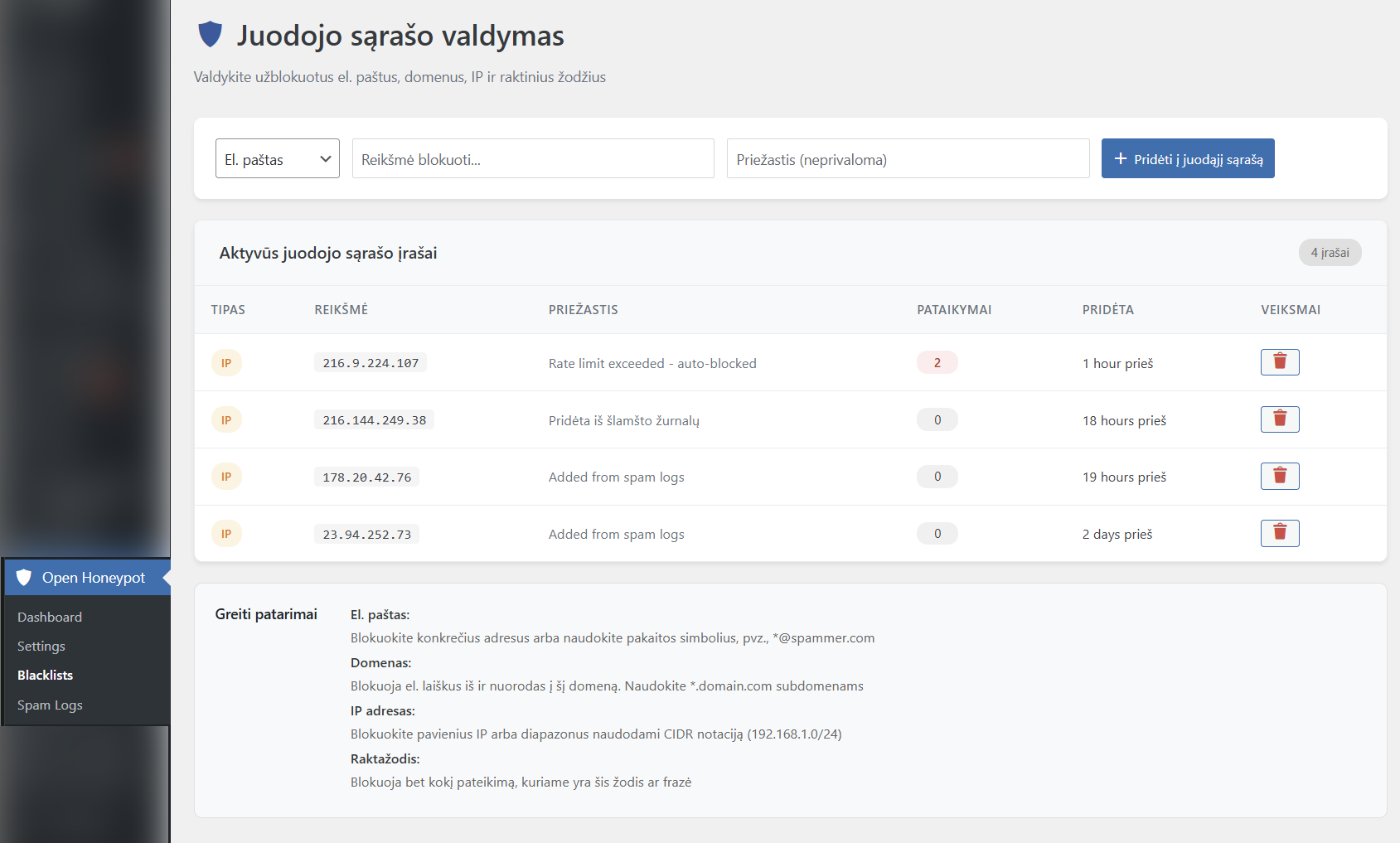
Task: Click the hit count badge showing 2
Action: [x=937, y=363]
